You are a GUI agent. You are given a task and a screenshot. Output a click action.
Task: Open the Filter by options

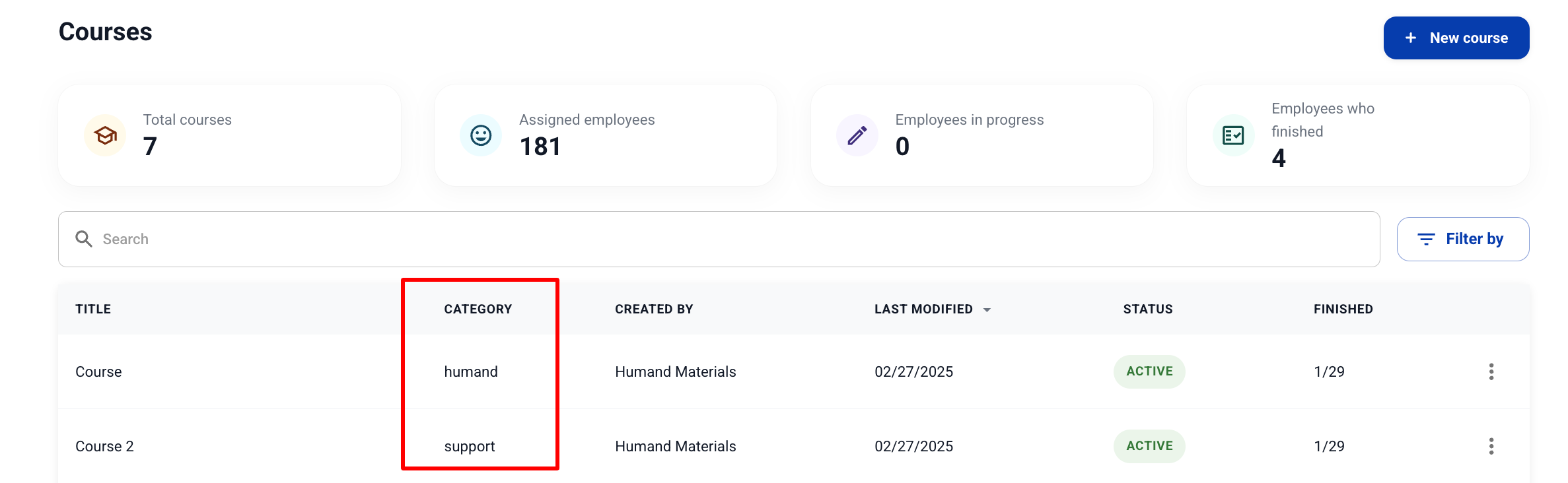[x=1462, y=239]
